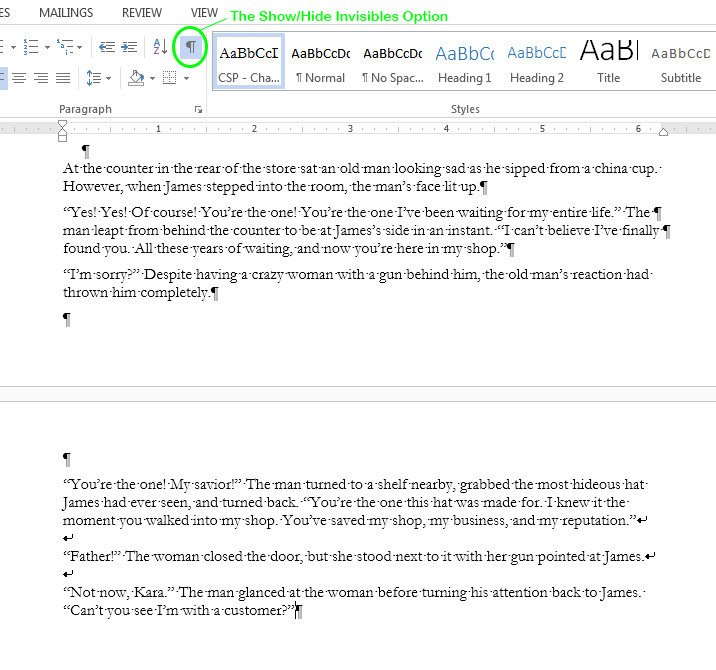Apply the No Spacing style
The height and width of the screenshot is (670, 716).
[x=393, y=61]
